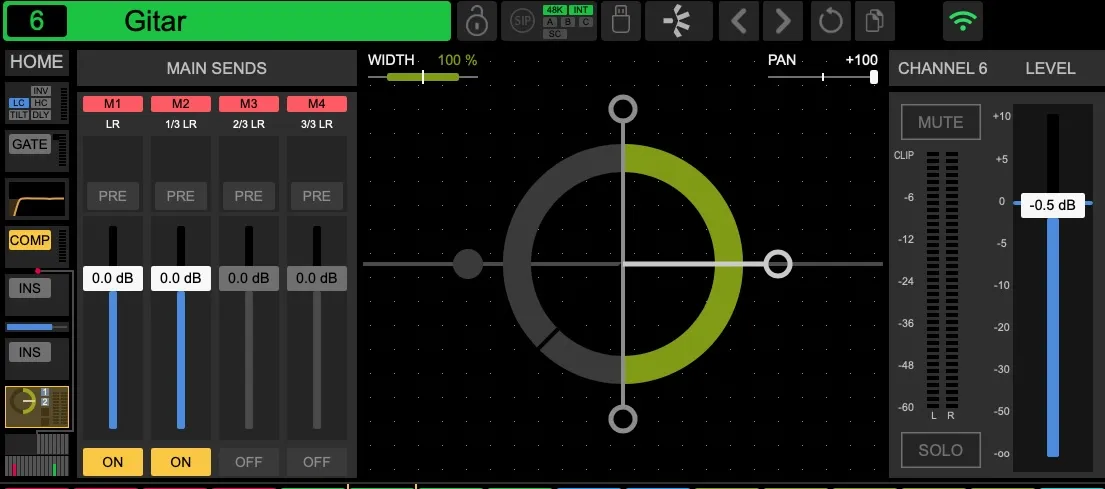
Task: Open the COMP compressor section
Action: point(30,240)
